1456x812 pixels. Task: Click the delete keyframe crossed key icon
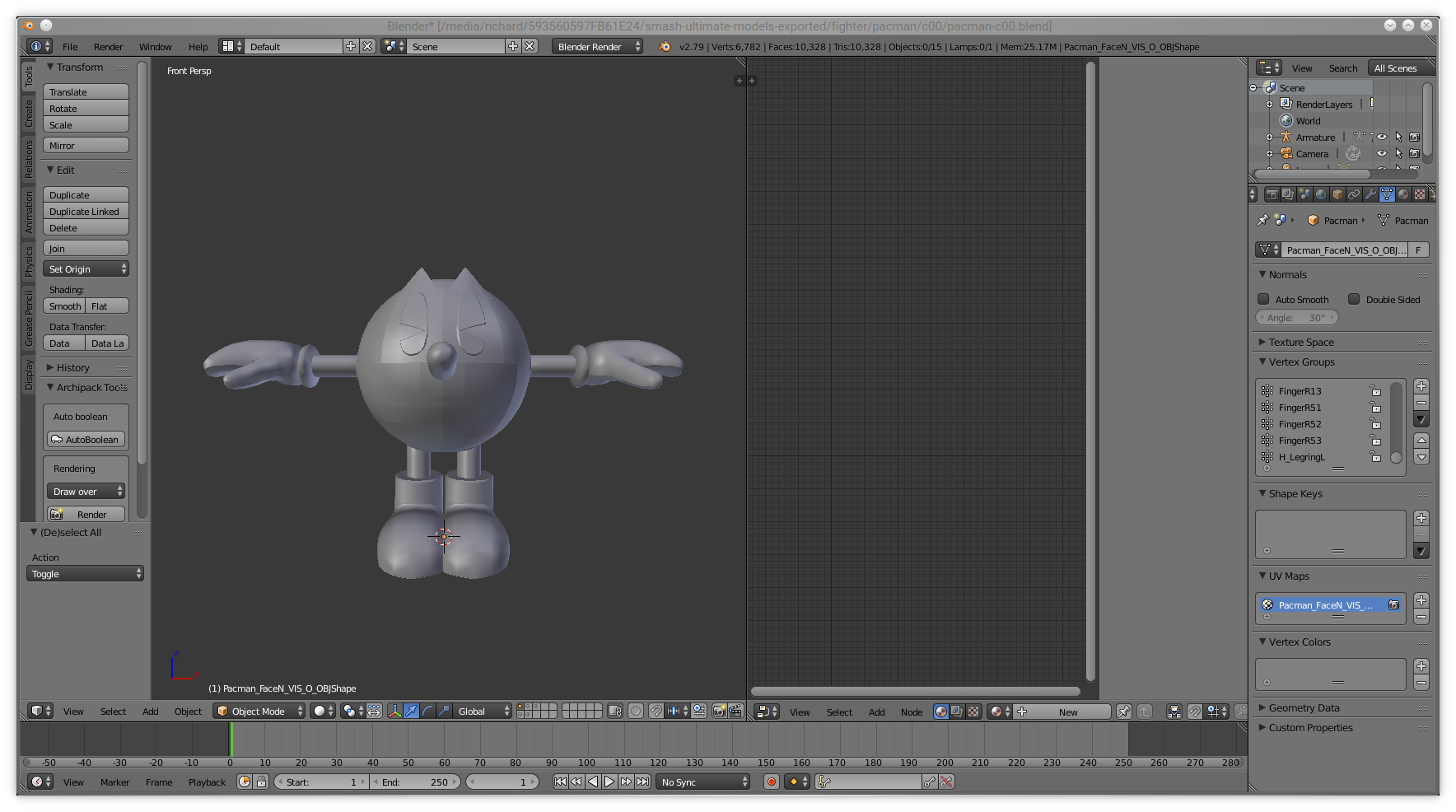coord(946,782)
